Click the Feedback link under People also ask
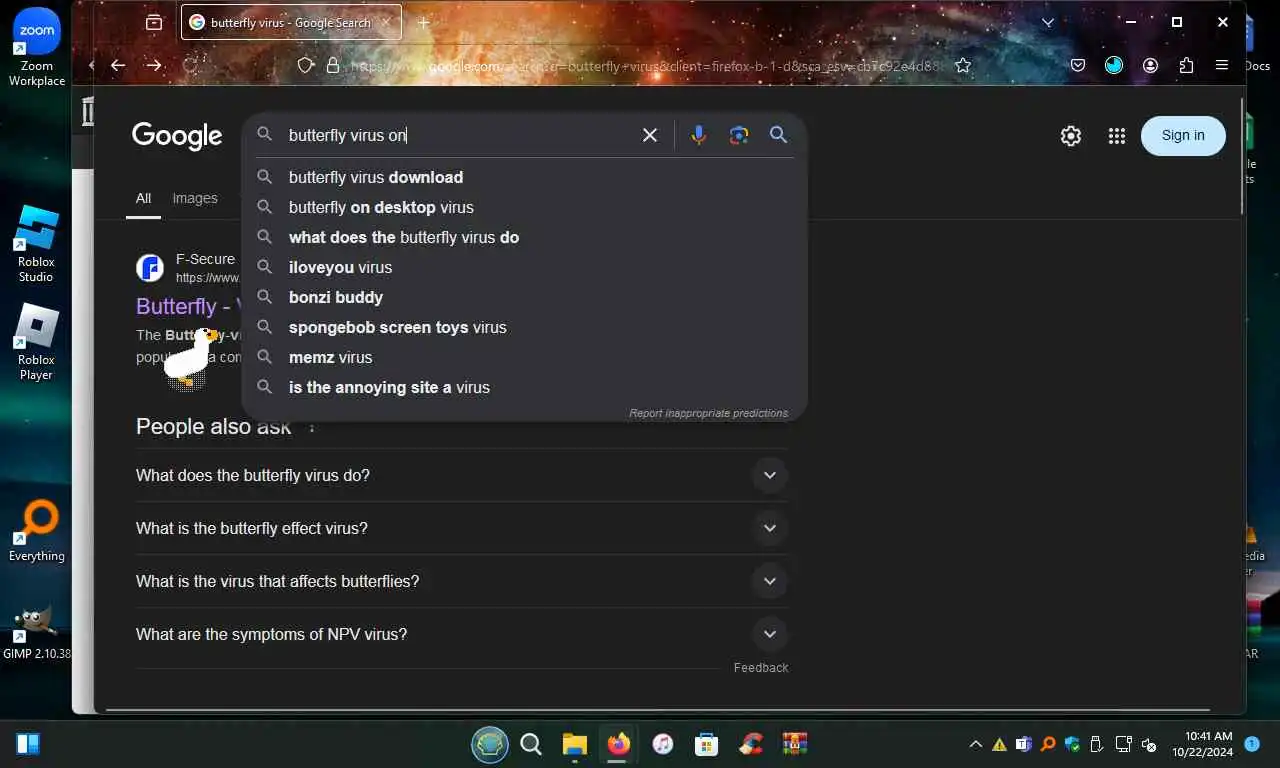1280x768 pixels. pyautogui.click(x=761, y=668)
